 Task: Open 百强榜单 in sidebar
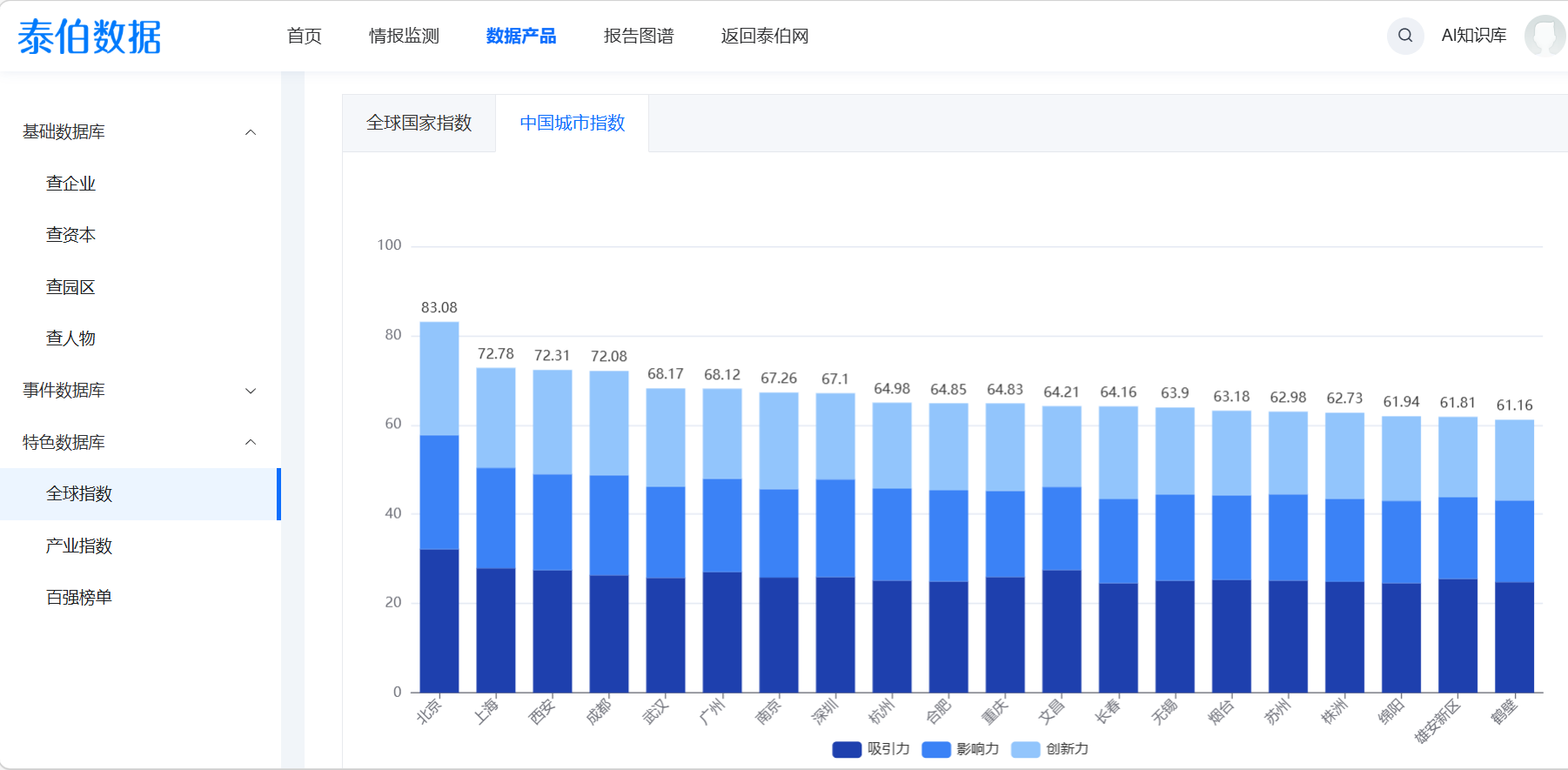tap(79, 598)
